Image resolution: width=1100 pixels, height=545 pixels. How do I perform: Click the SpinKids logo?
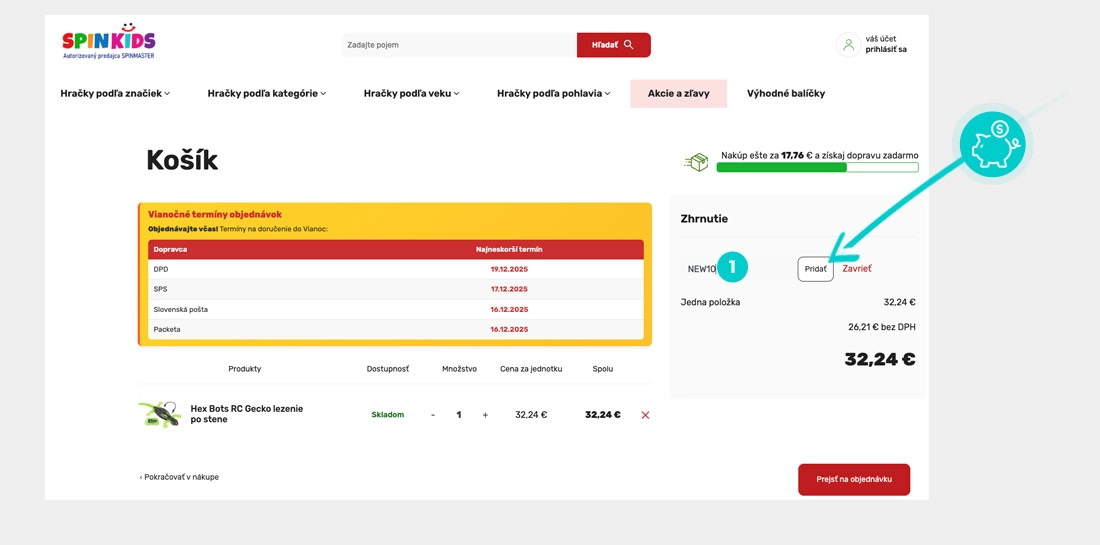click(108, 42)
